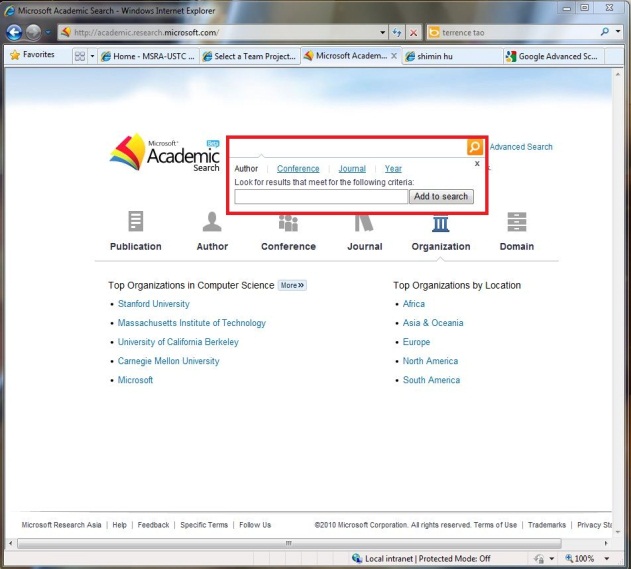Open the Stanford University link
The height and width of the screenshot is (569, 631).
point(153,304)
